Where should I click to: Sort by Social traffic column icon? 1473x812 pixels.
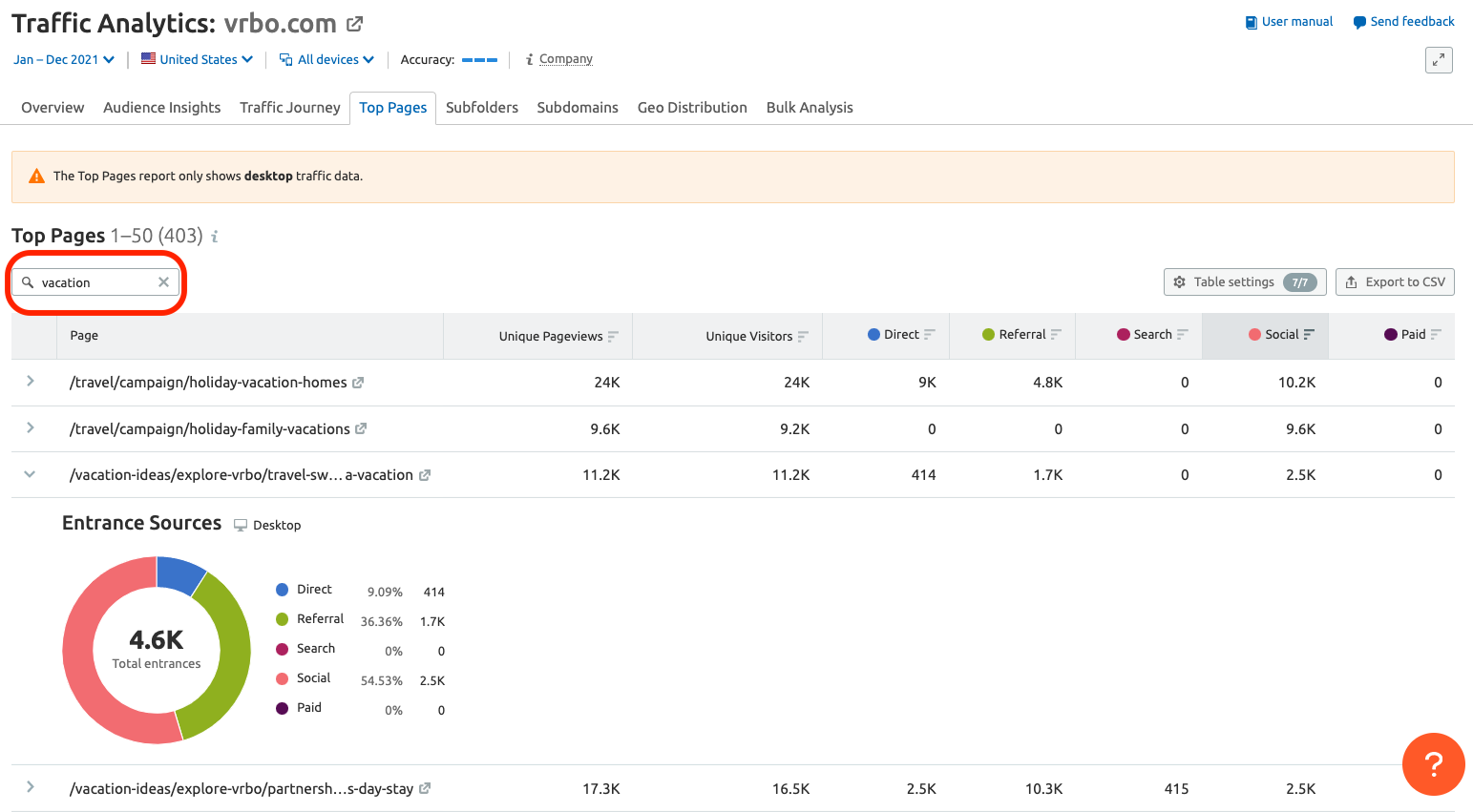coord(1309,334)
